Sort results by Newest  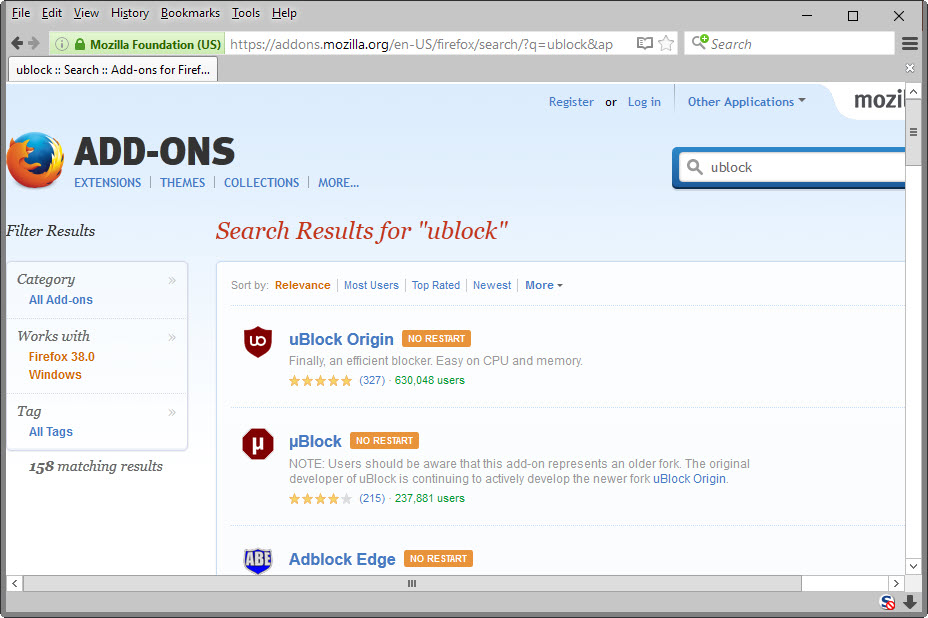click(492, 285)
